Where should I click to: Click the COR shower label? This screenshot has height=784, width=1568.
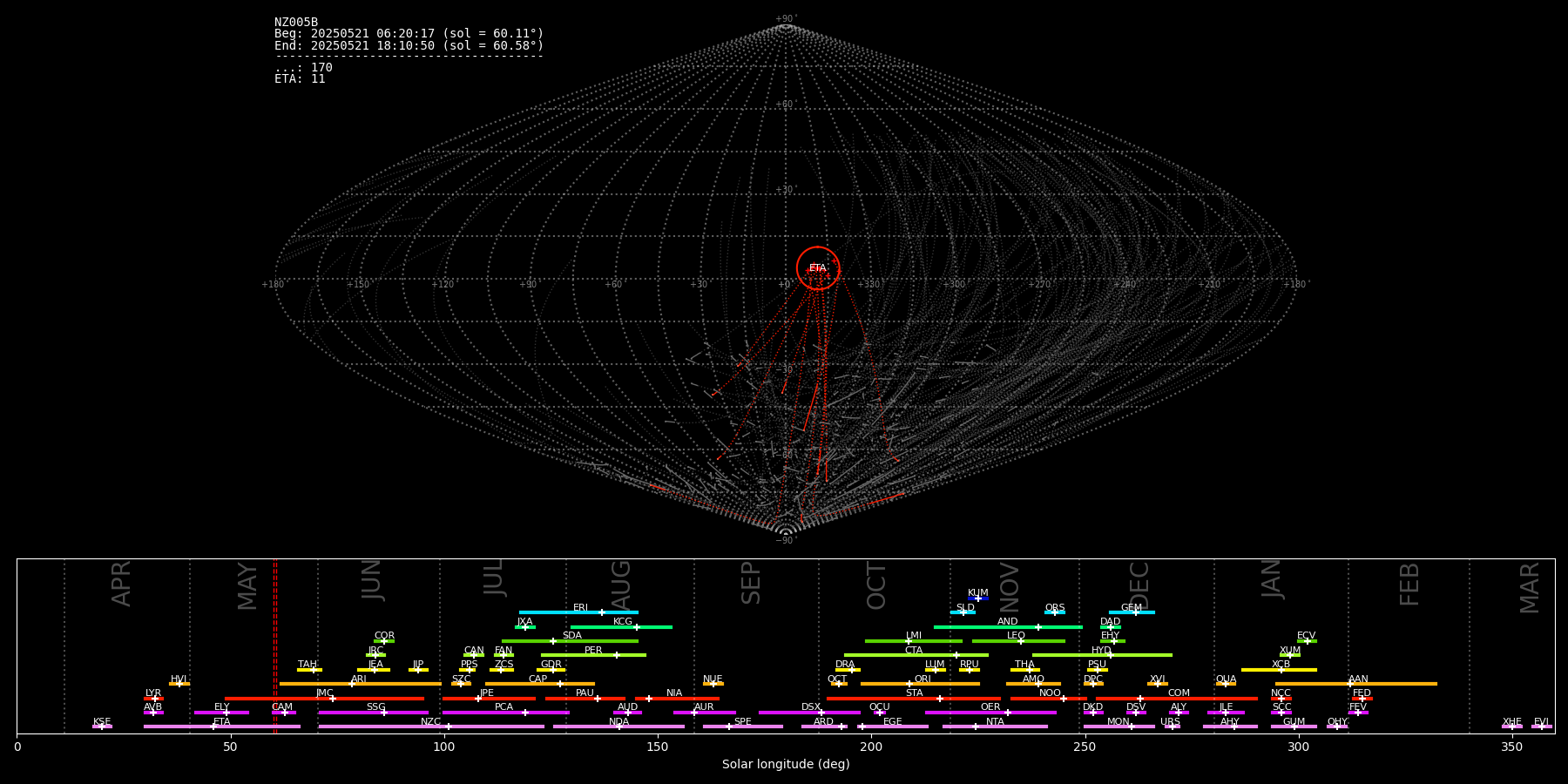tap(384, 636)
